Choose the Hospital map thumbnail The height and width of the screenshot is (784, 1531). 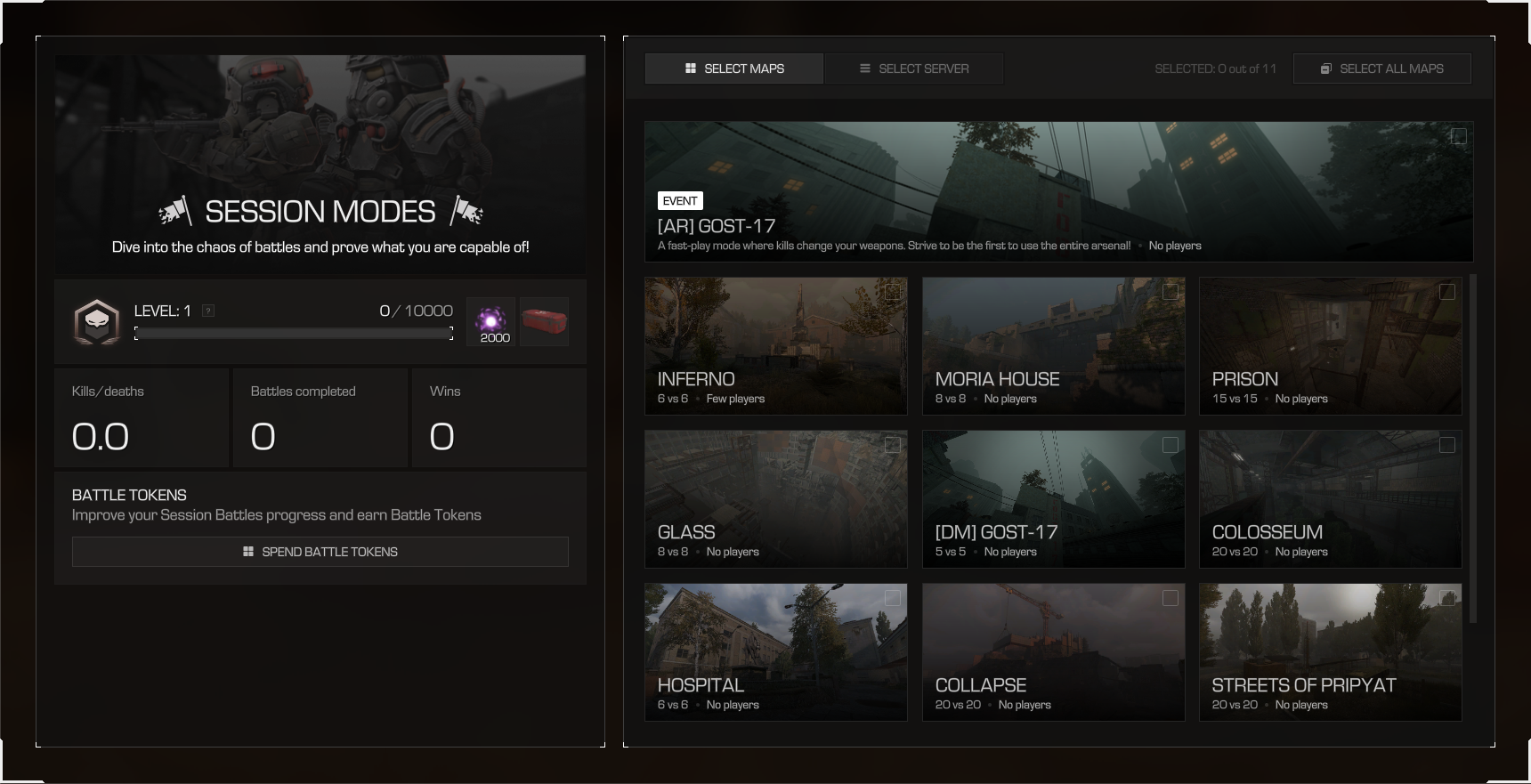(x=775, y=651)
